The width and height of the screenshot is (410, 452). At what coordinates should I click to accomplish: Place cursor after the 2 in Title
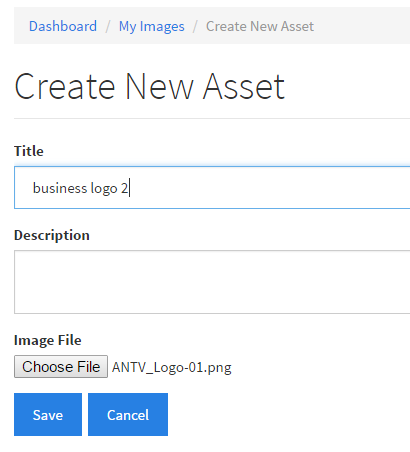click(x=129, y=188)
